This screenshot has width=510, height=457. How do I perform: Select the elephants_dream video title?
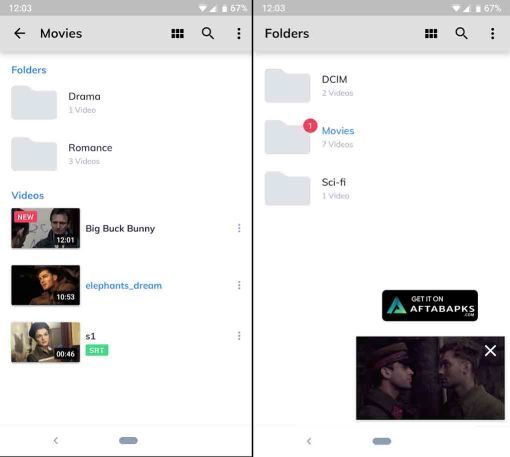point(124,286)
